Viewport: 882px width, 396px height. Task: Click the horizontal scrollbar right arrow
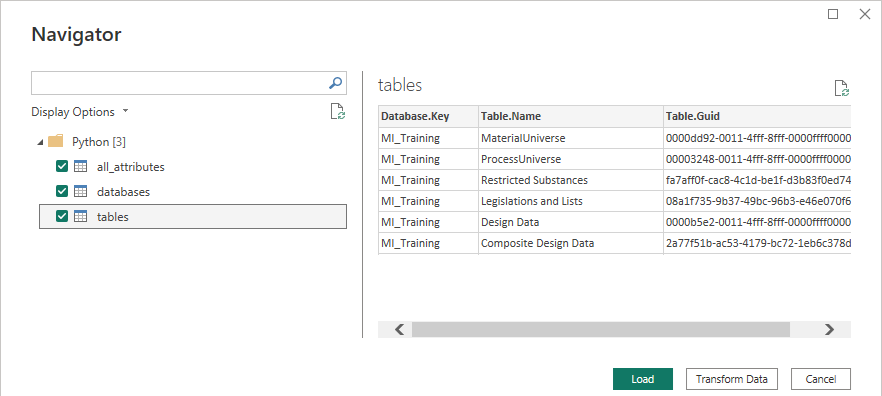coord(829,329)
